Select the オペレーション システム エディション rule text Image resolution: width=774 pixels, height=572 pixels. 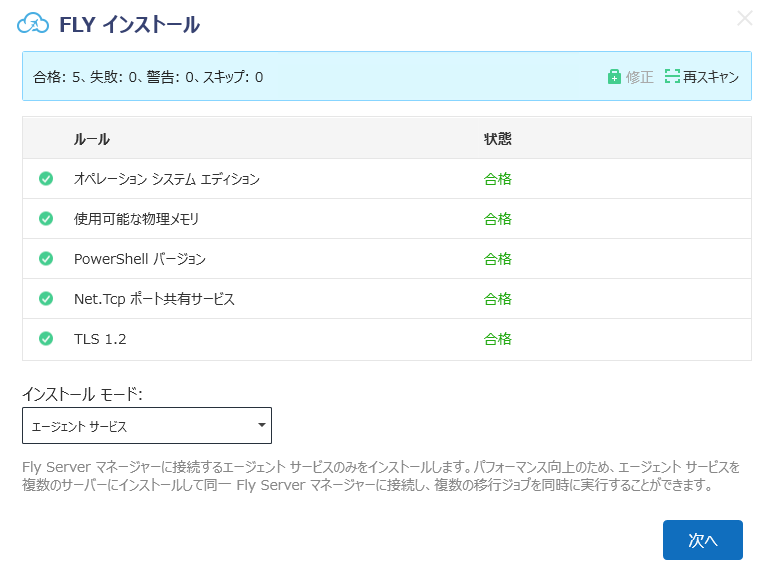167,179
